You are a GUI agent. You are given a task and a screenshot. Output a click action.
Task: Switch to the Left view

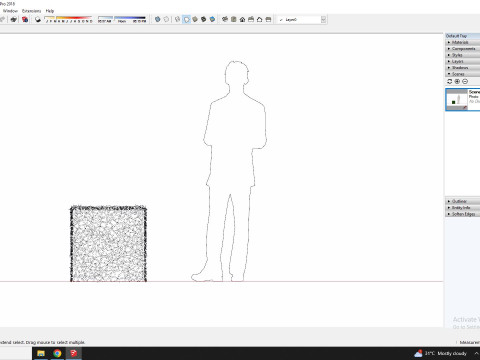point(268,19)
